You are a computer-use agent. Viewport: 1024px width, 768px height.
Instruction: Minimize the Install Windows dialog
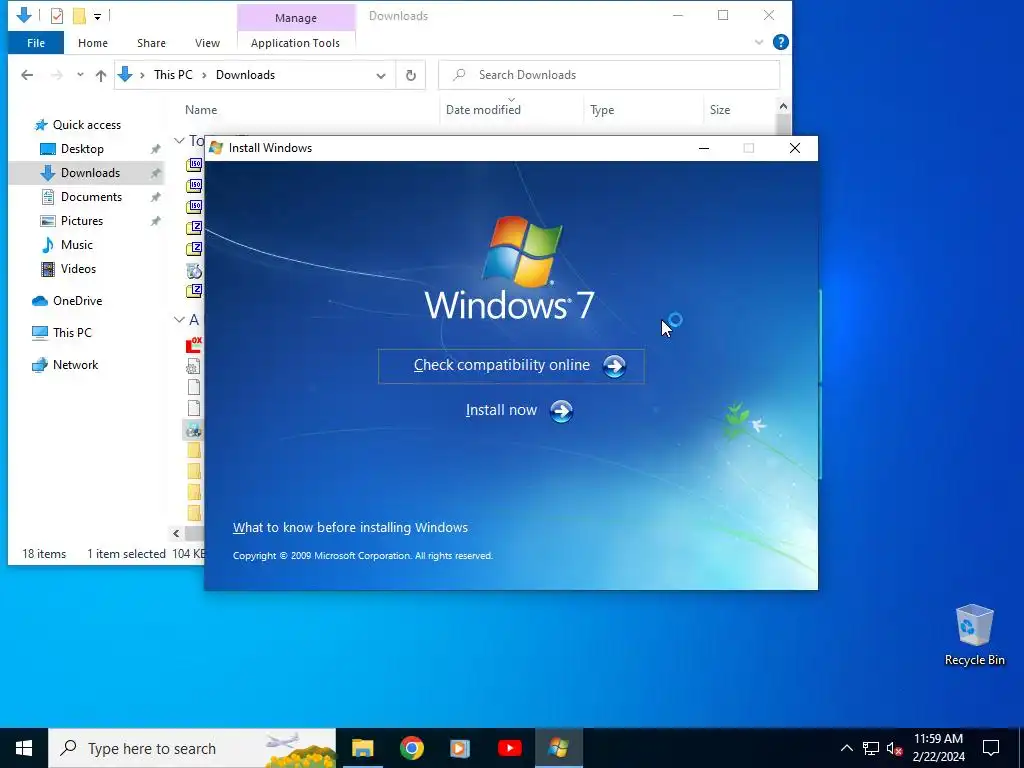click(x=704, y=148)
